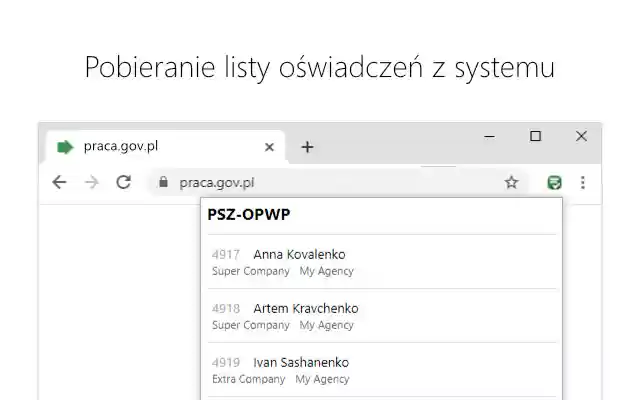The height and width of the screenshot is (400, 640).
Task: Click Super Company under Artem Kravchenko
Action: pyautogui.click(x=251, y=325)
